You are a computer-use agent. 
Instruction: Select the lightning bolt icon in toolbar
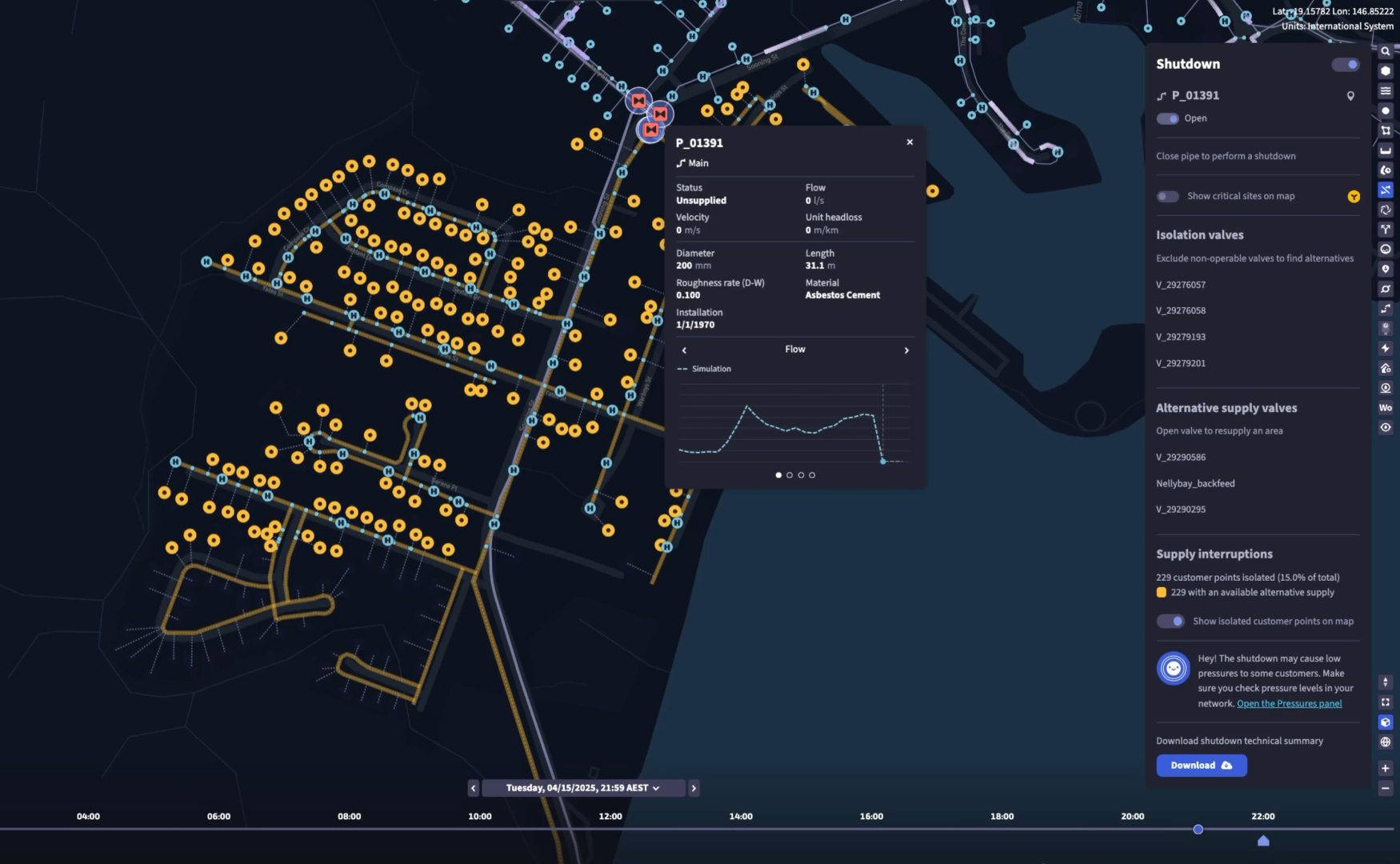coord(1386,348)
